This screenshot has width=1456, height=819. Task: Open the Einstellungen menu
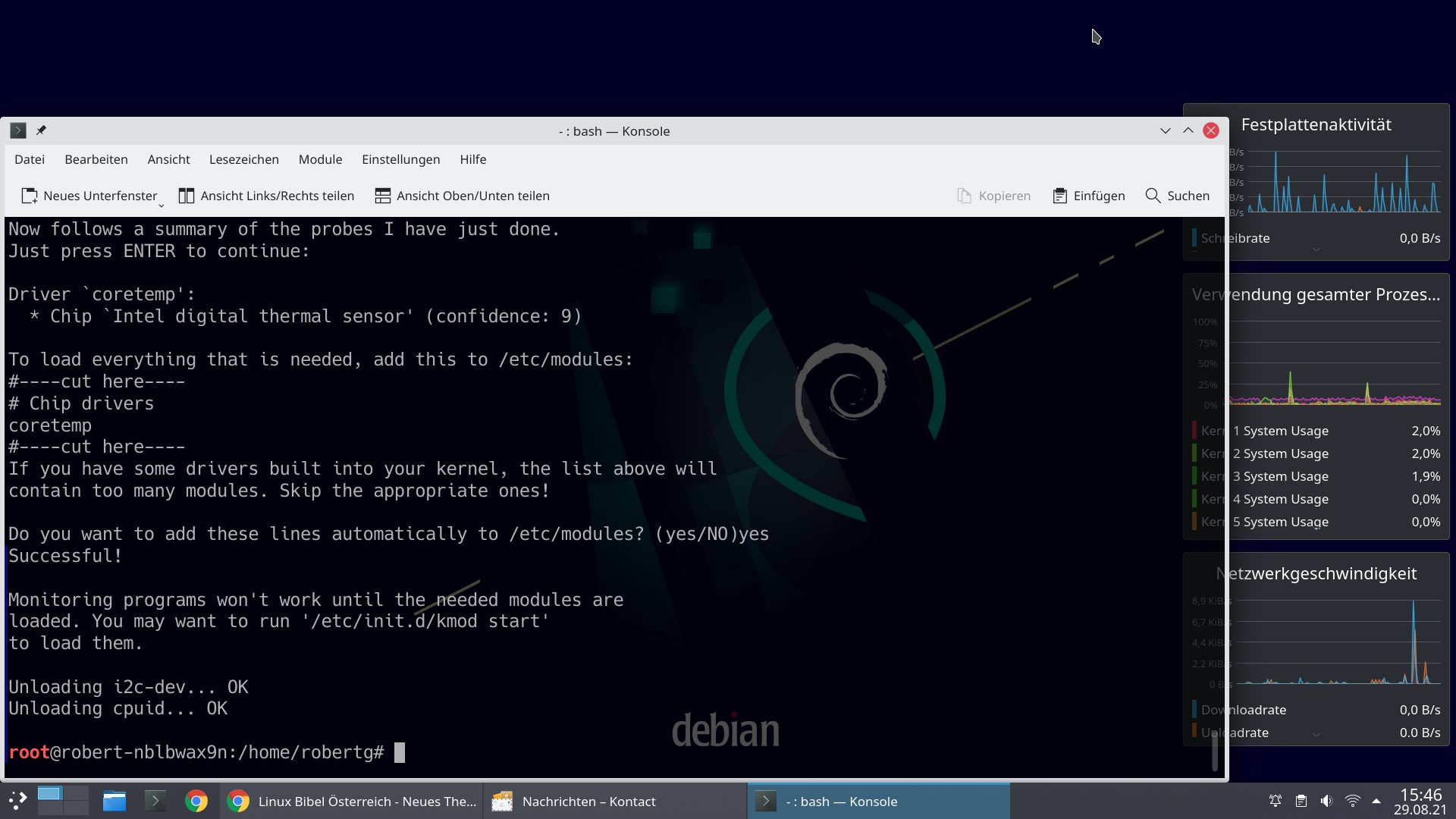pyautogui.click(x=400, y=159)
